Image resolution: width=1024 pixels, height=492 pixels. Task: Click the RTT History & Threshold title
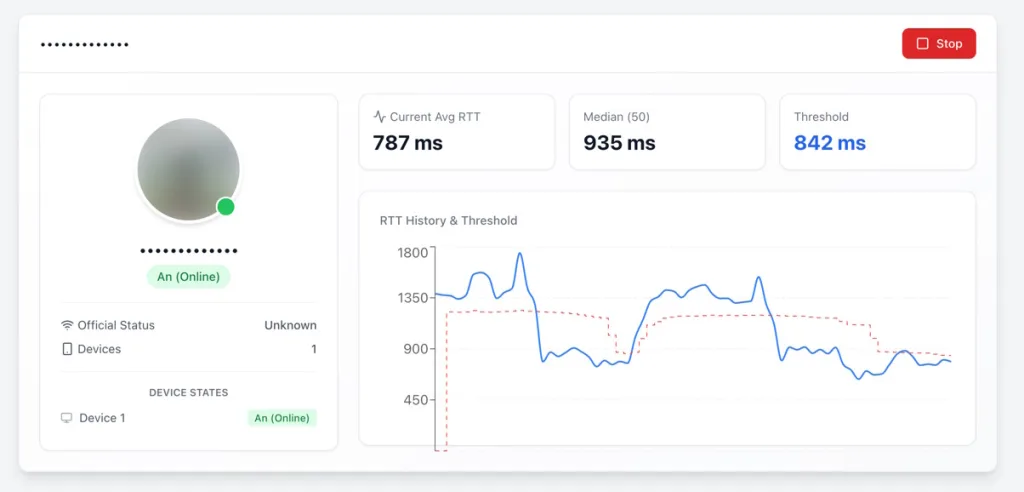point(448,220)
